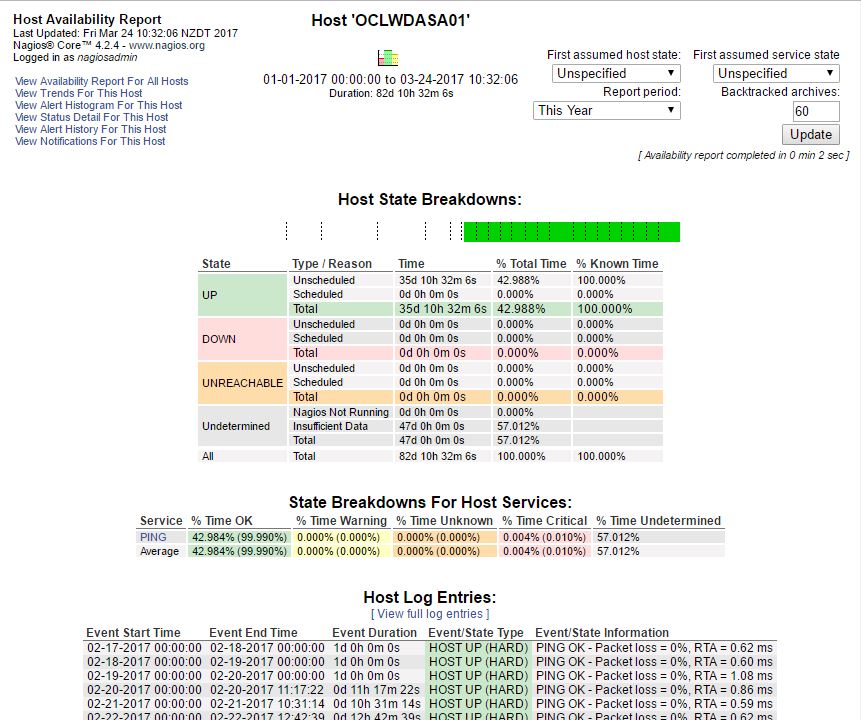Focus the Backtracked archives input field
This screenshot has width=861, height=720.
pos(815,112)
